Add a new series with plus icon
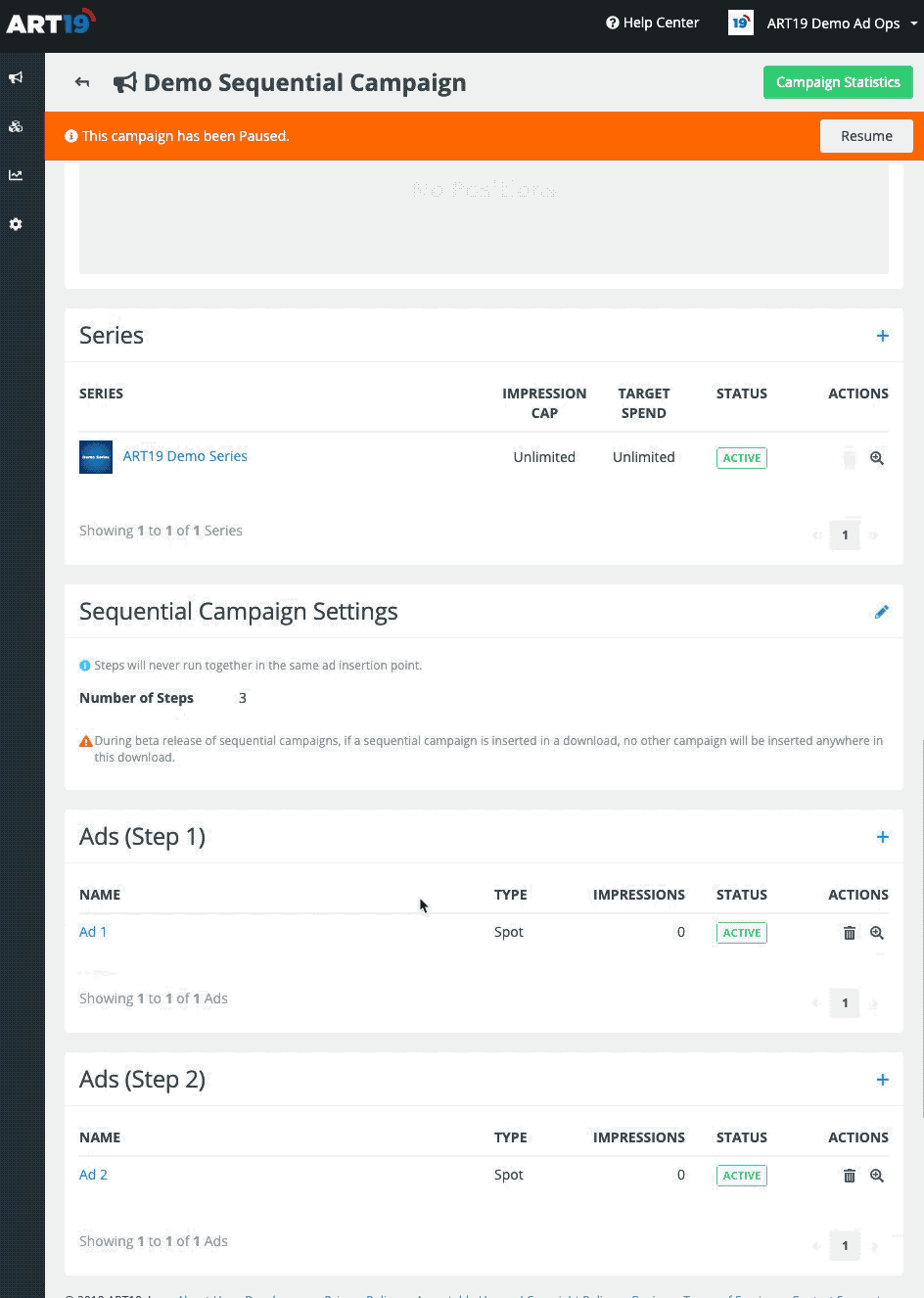Image resolution: width=924 pixels, height=1298 pixels. click(882, 336)
